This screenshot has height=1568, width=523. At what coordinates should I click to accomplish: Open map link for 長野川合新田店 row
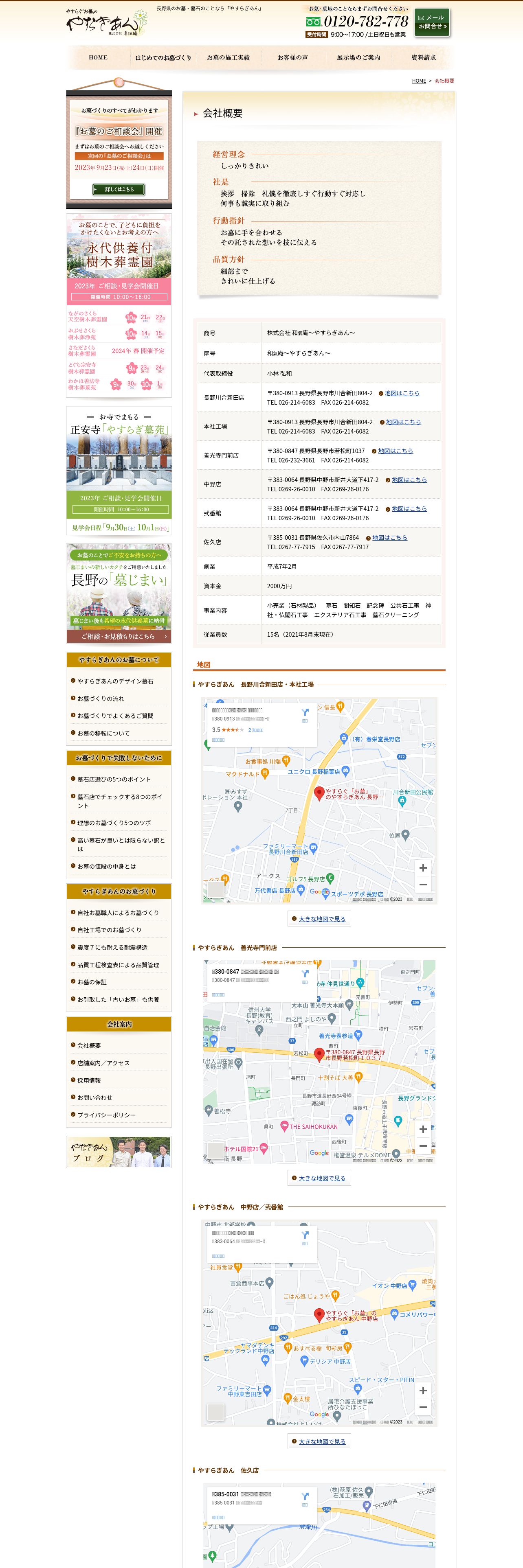pos(402,393)
